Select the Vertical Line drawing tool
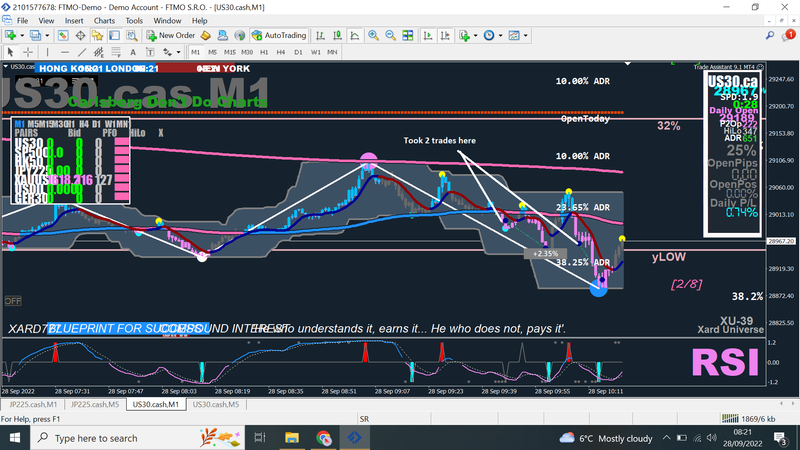The height and width of the screenshot is (450, 800). 47,52
